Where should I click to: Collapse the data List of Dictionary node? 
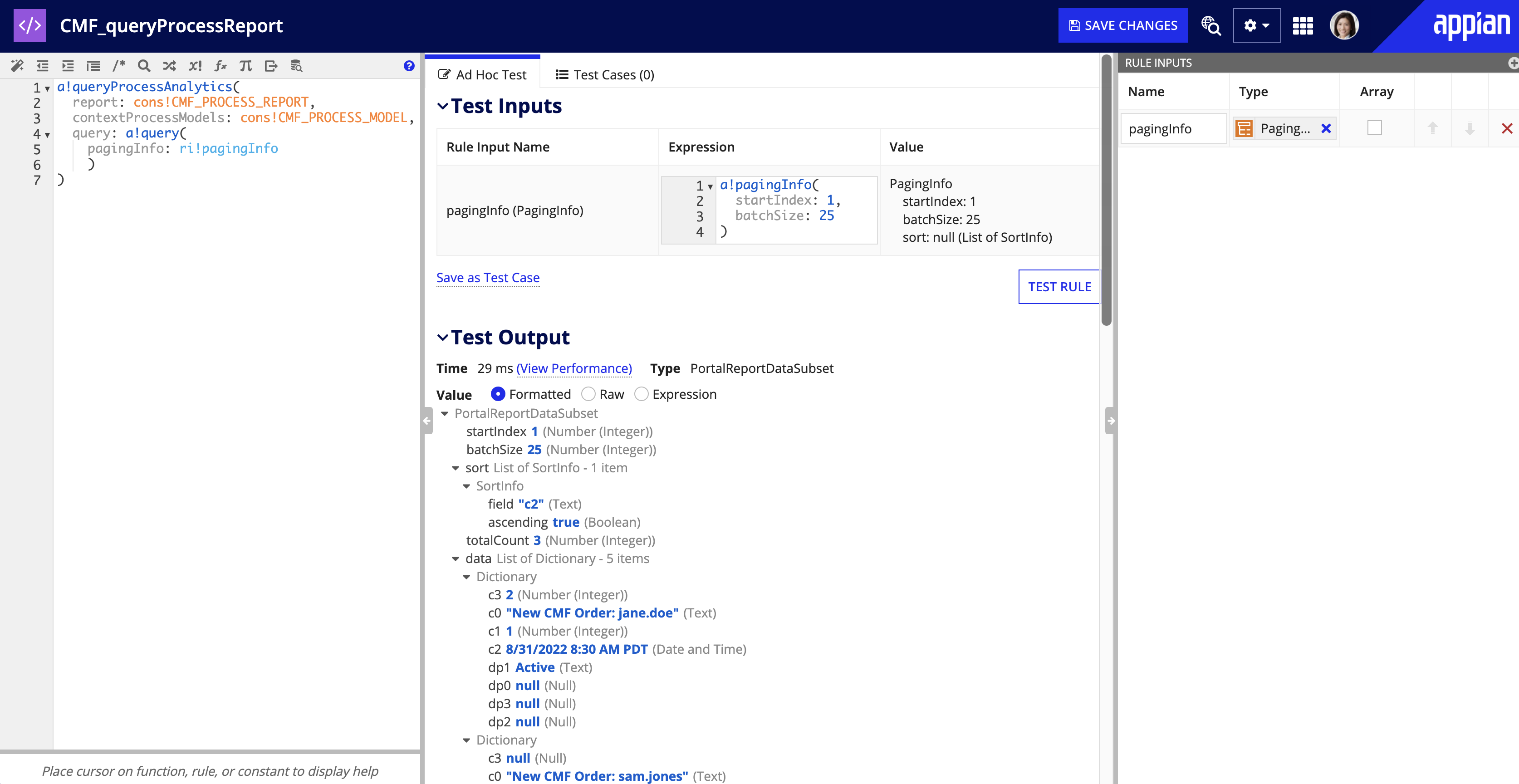click(455, 559)
